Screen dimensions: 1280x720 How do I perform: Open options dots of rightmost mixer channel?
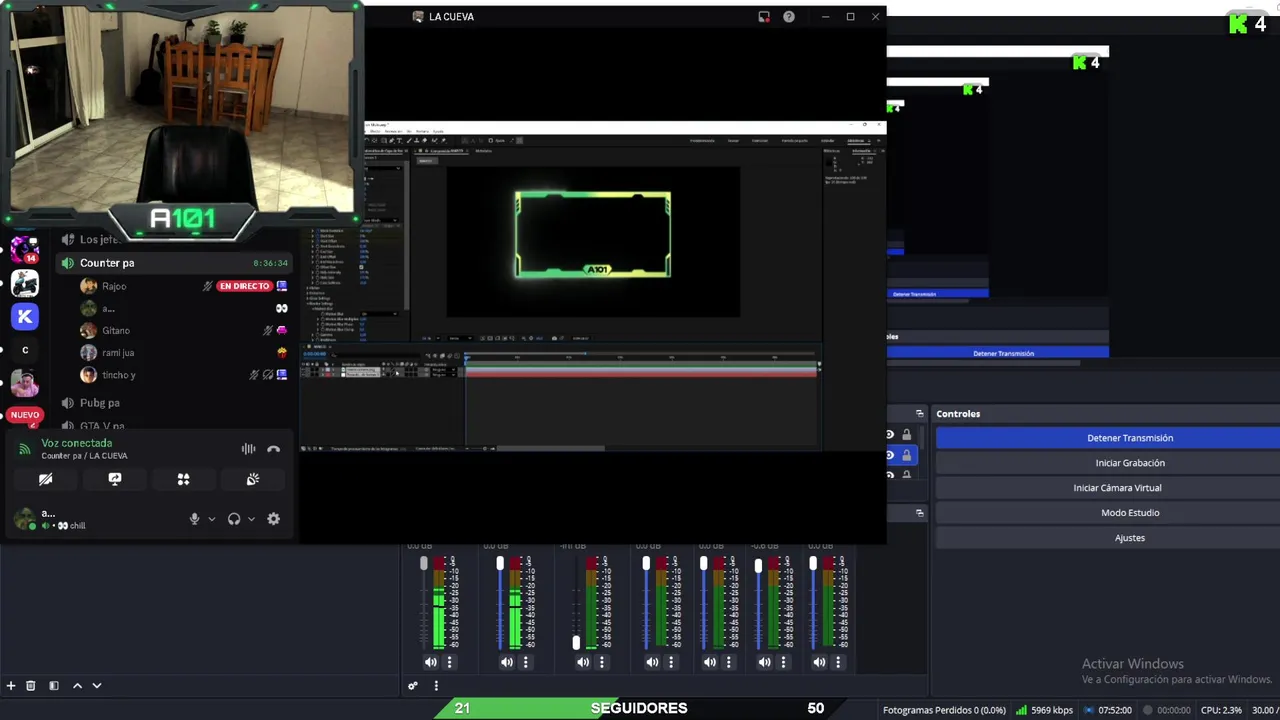[838, 662]
